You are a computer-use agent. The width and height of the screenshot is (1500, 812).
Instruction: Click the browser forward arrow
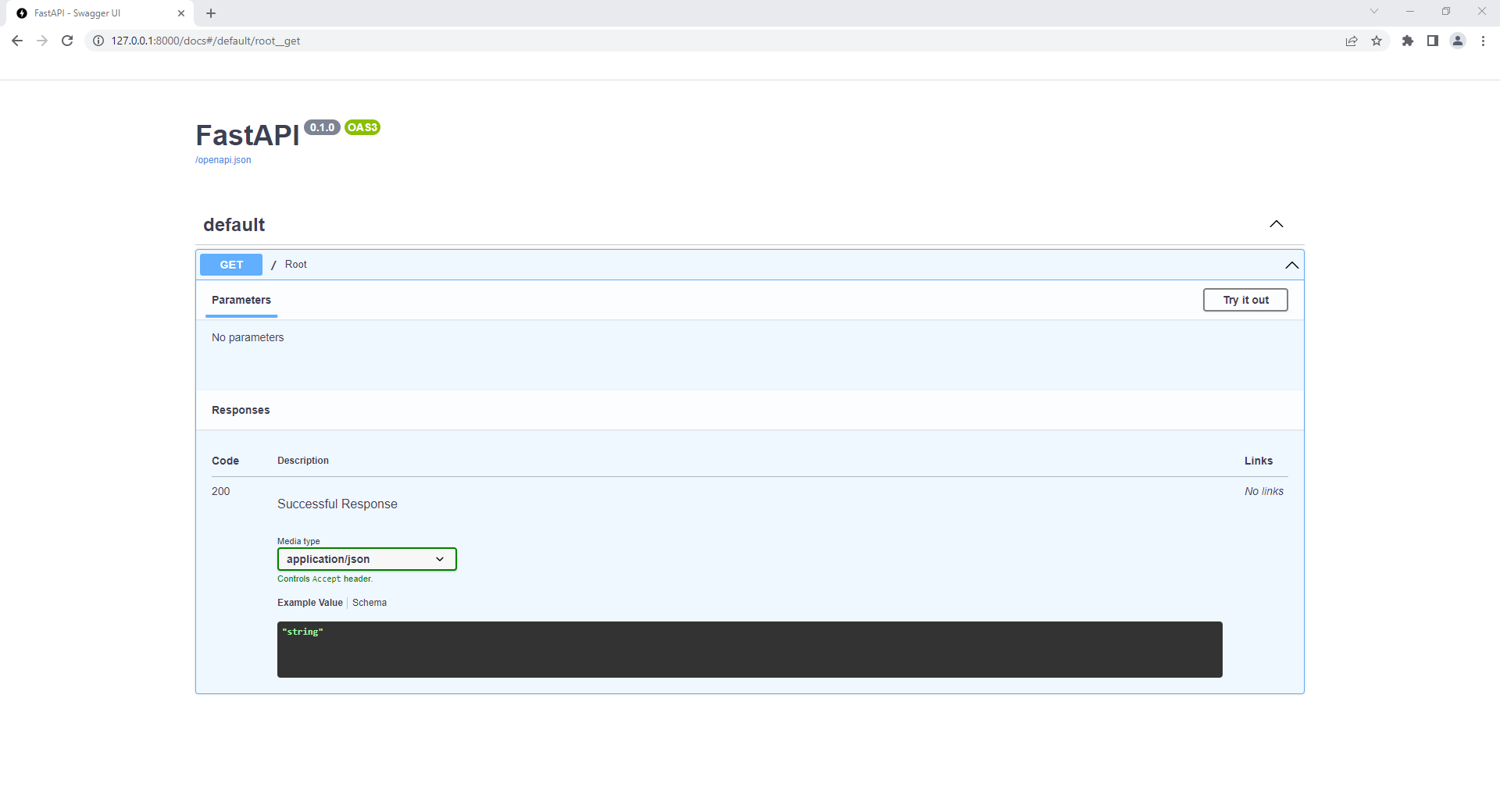[42, 41]
